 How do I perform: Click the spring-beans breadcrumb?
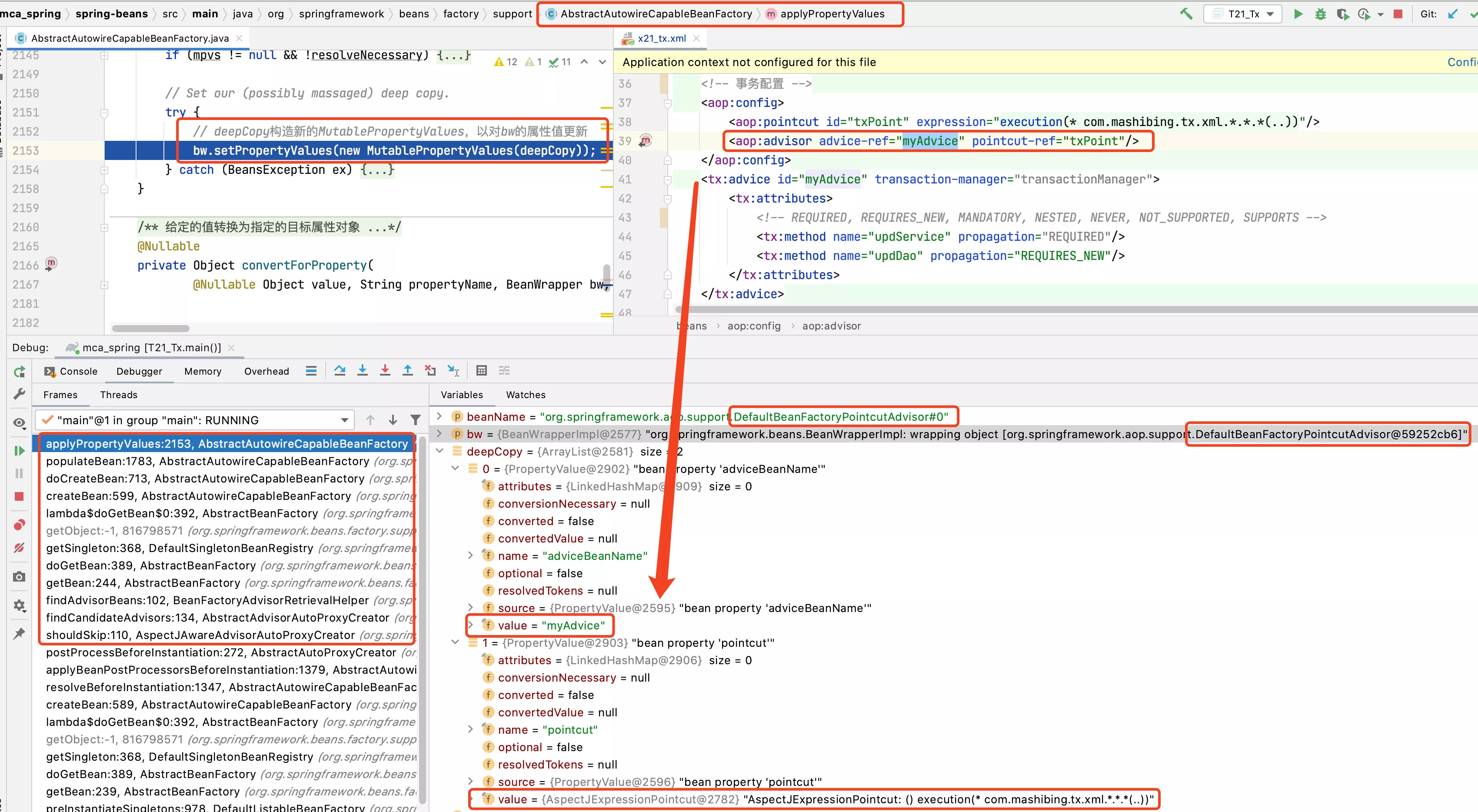111,14
